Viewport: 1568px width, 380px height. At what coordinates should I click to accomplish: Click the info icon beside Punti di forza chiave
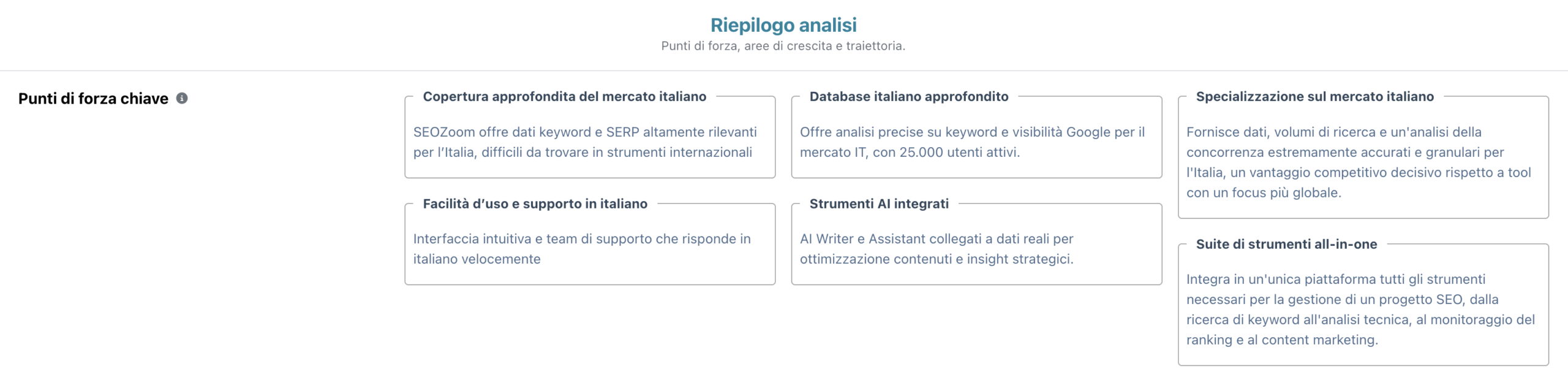point(182,98)
